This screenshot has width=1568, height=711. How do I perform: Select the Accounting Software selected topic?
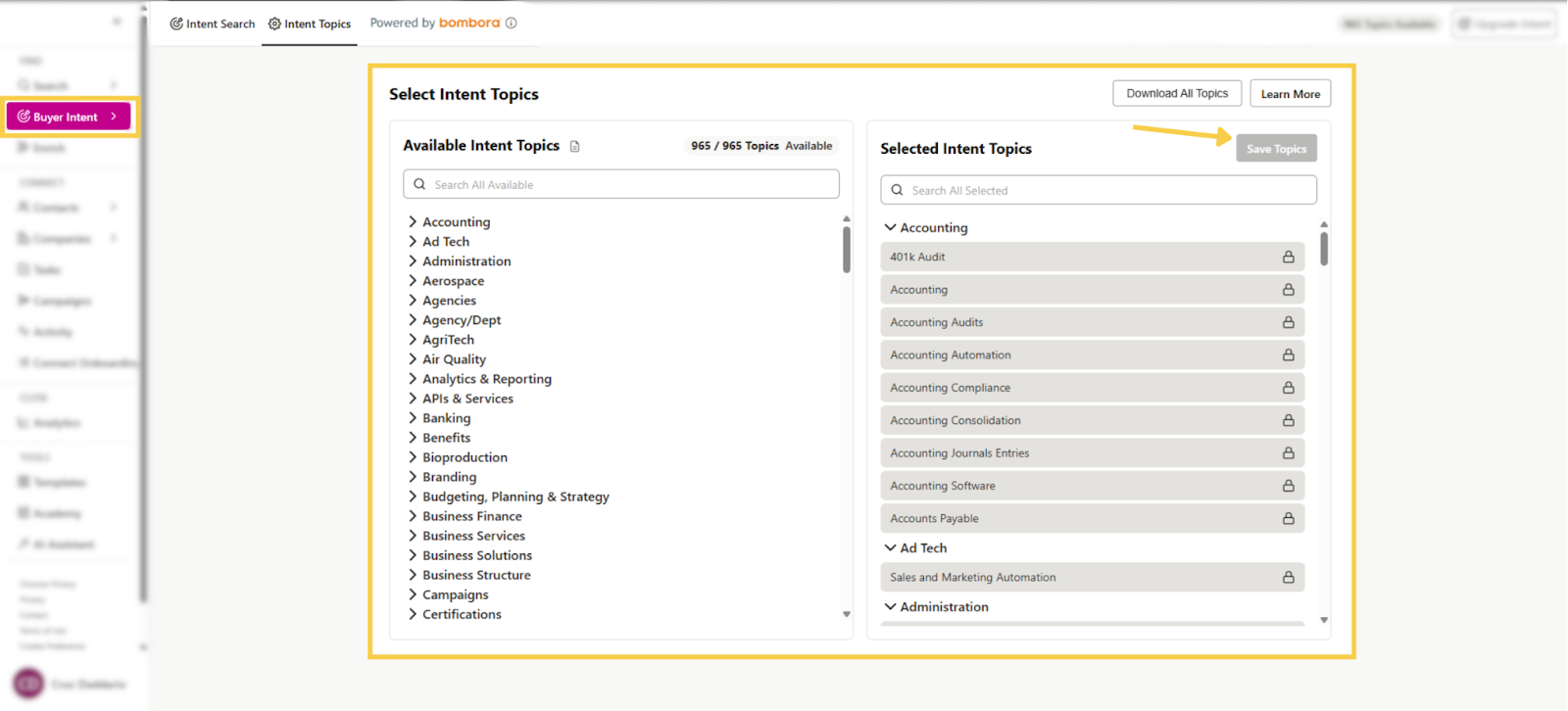[1093, 486]
